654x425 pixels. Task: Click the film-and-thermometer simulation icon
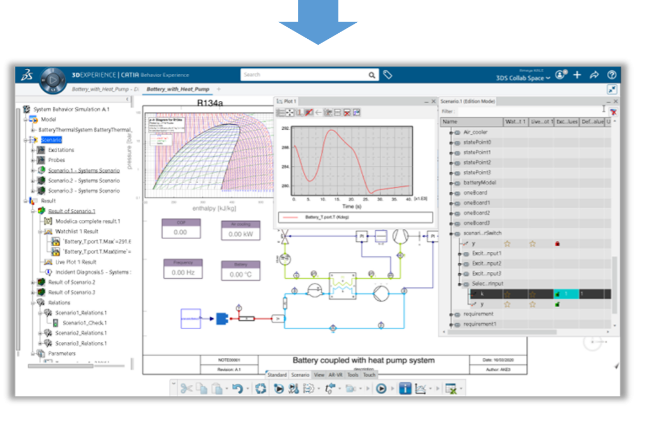pos(294,389)
